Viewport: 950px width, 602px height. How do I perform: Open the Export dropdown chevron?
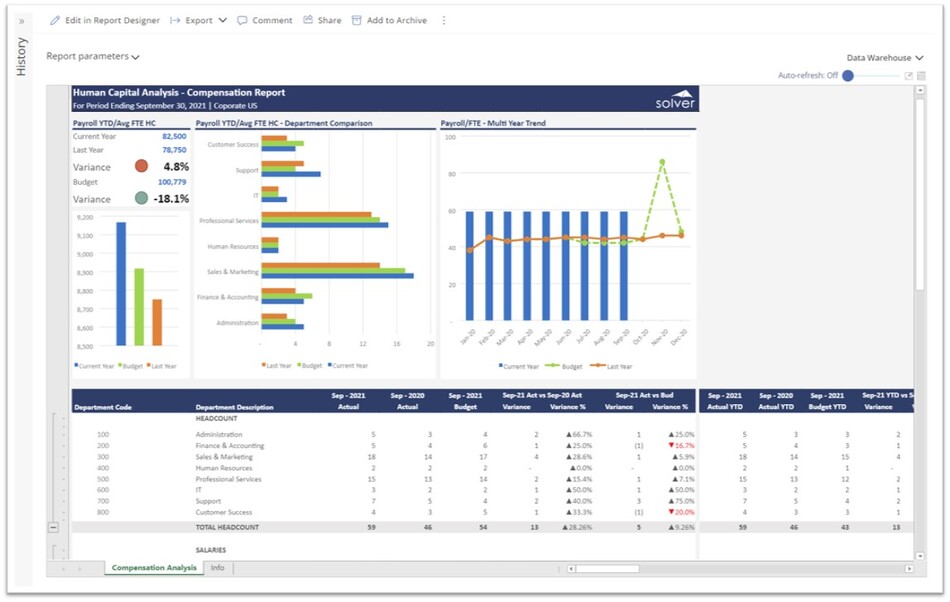point(222,20)
